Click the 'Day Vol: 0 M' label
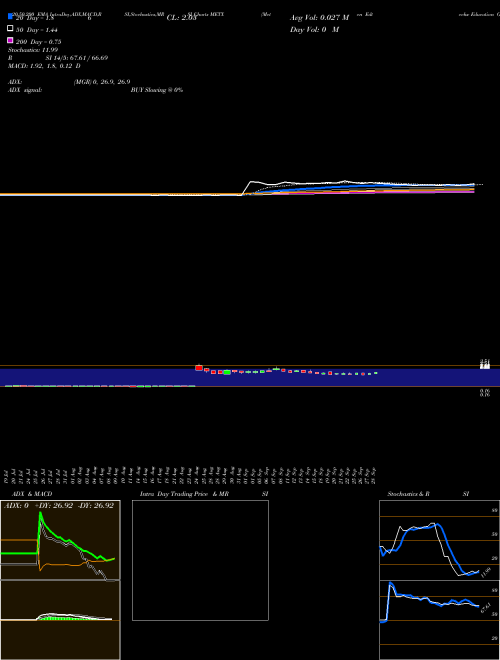Viewport: 500px width, 660px height. tap(314, 29)
